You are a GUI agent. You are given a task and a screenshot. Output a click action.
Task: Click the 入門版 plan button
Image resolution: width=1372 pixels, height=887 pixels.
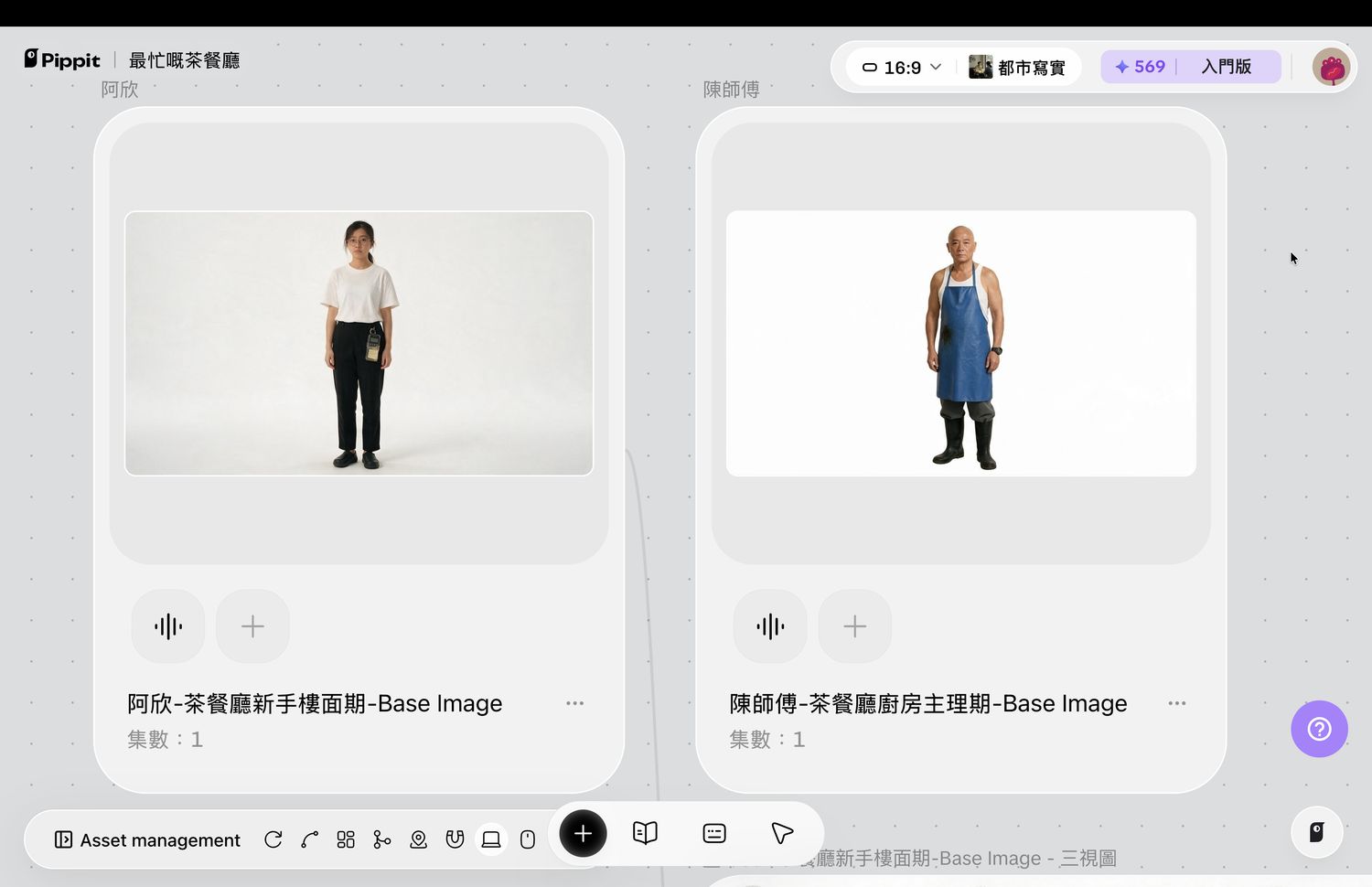[x=1226, y=67]
